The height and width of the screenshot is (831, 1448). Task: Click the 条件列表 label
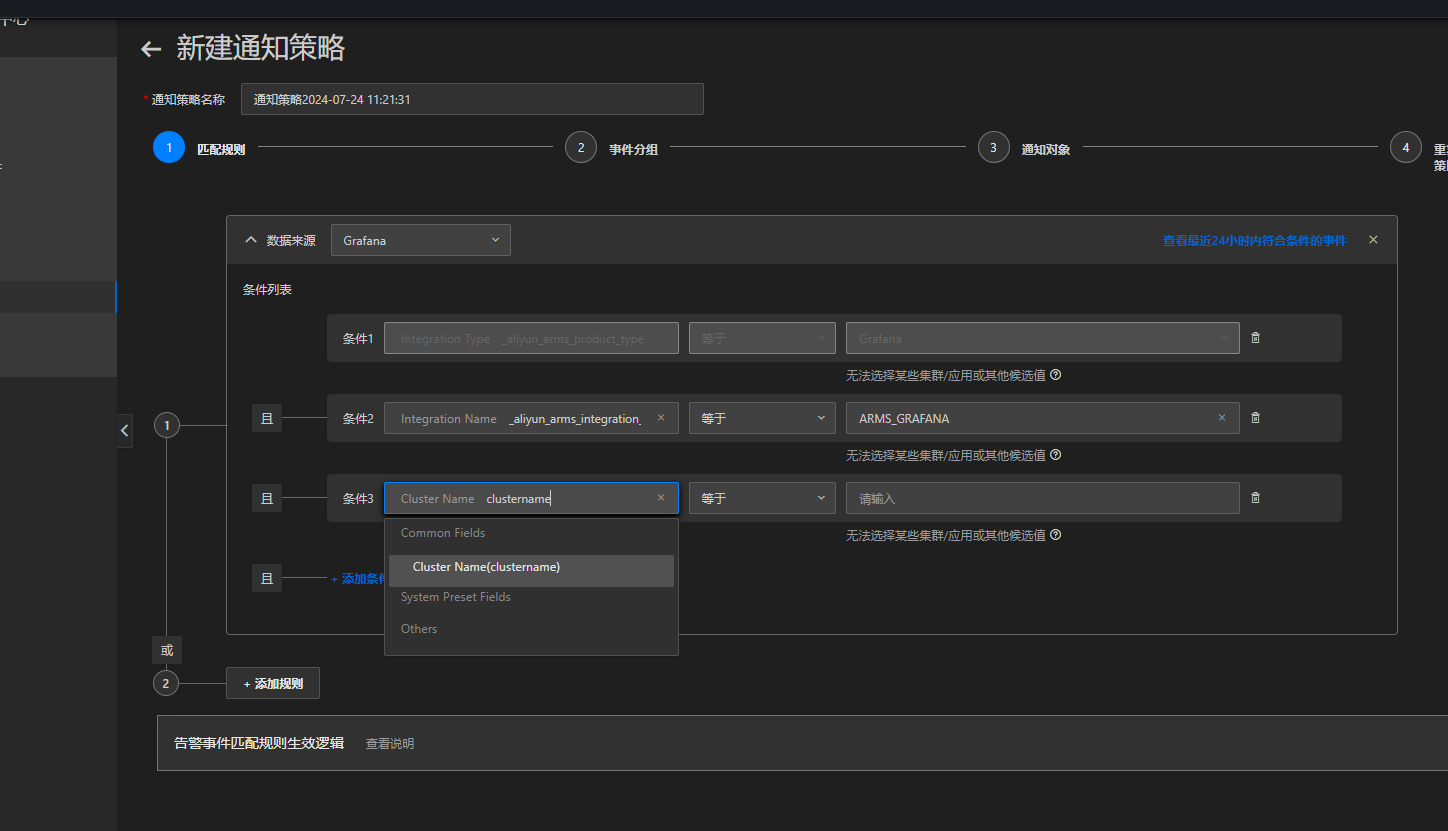[267, 289]
